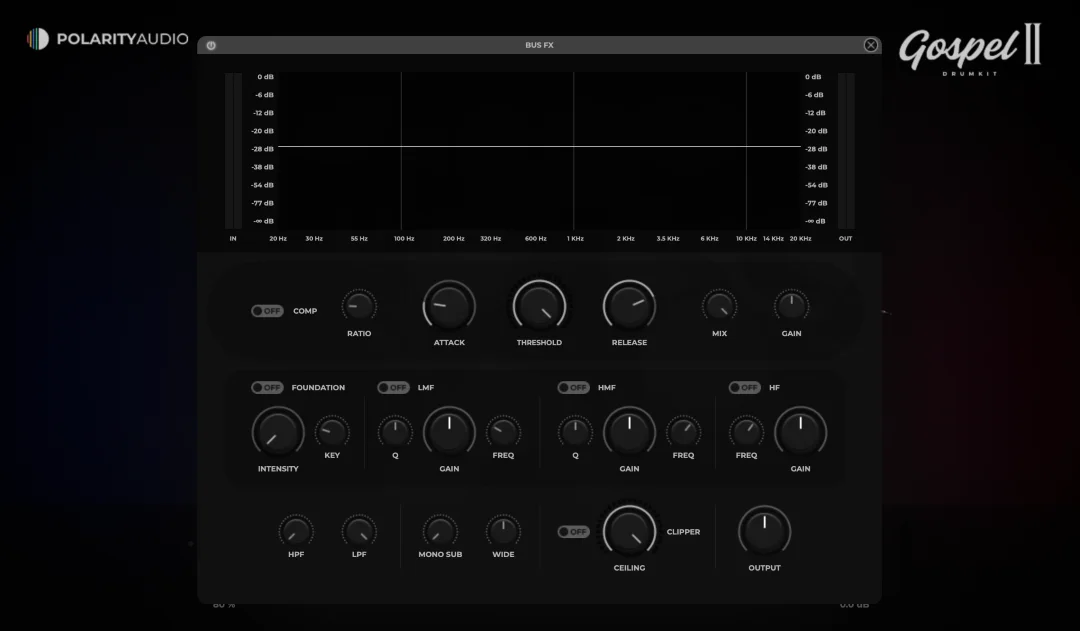Switch on the HF band
Viewport: 1080px width, 631px height.
click(x=744, y=388)
